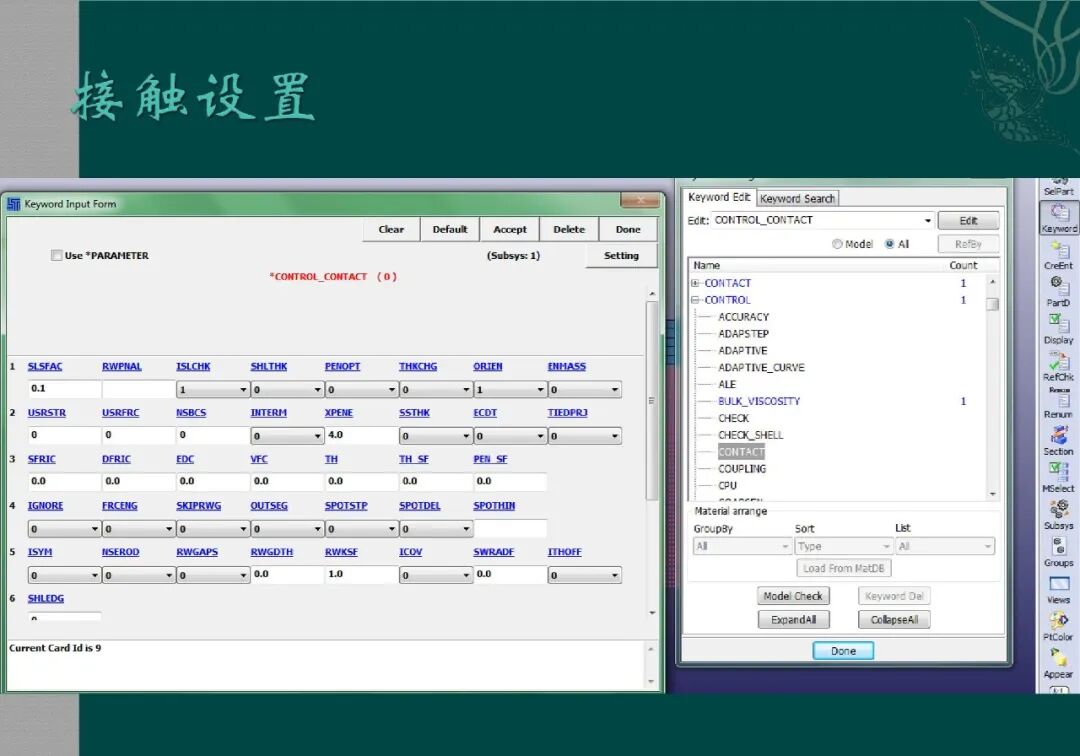
Task: Click the Model Check button
Action: [793, 596]
